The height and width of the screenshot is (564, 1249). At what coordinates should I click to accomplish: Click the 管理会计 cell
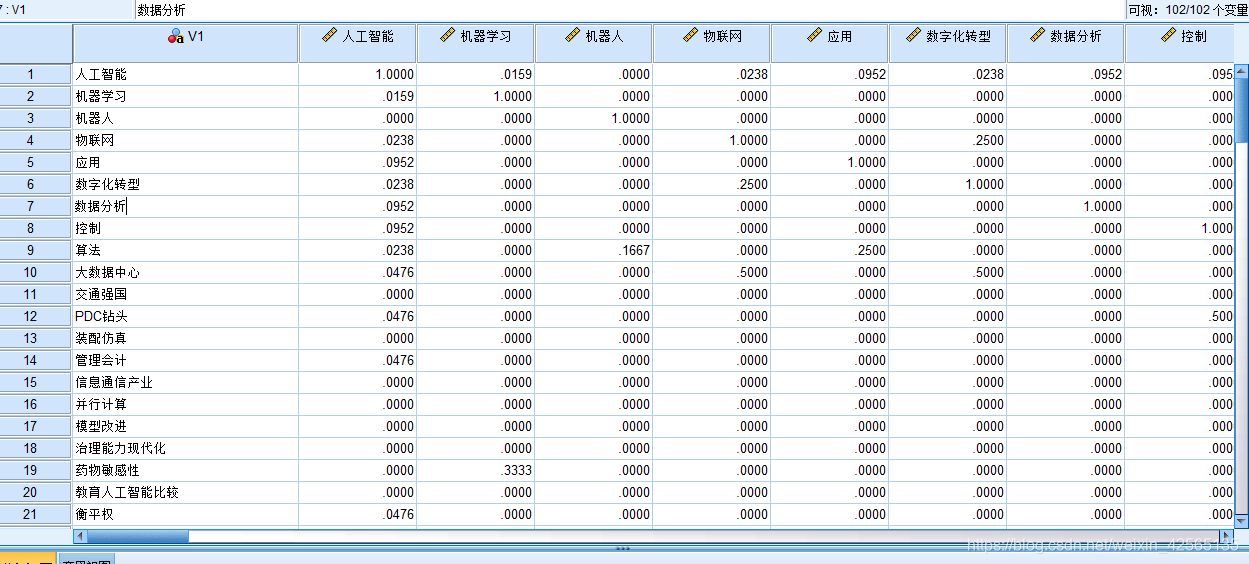(186, 360)
